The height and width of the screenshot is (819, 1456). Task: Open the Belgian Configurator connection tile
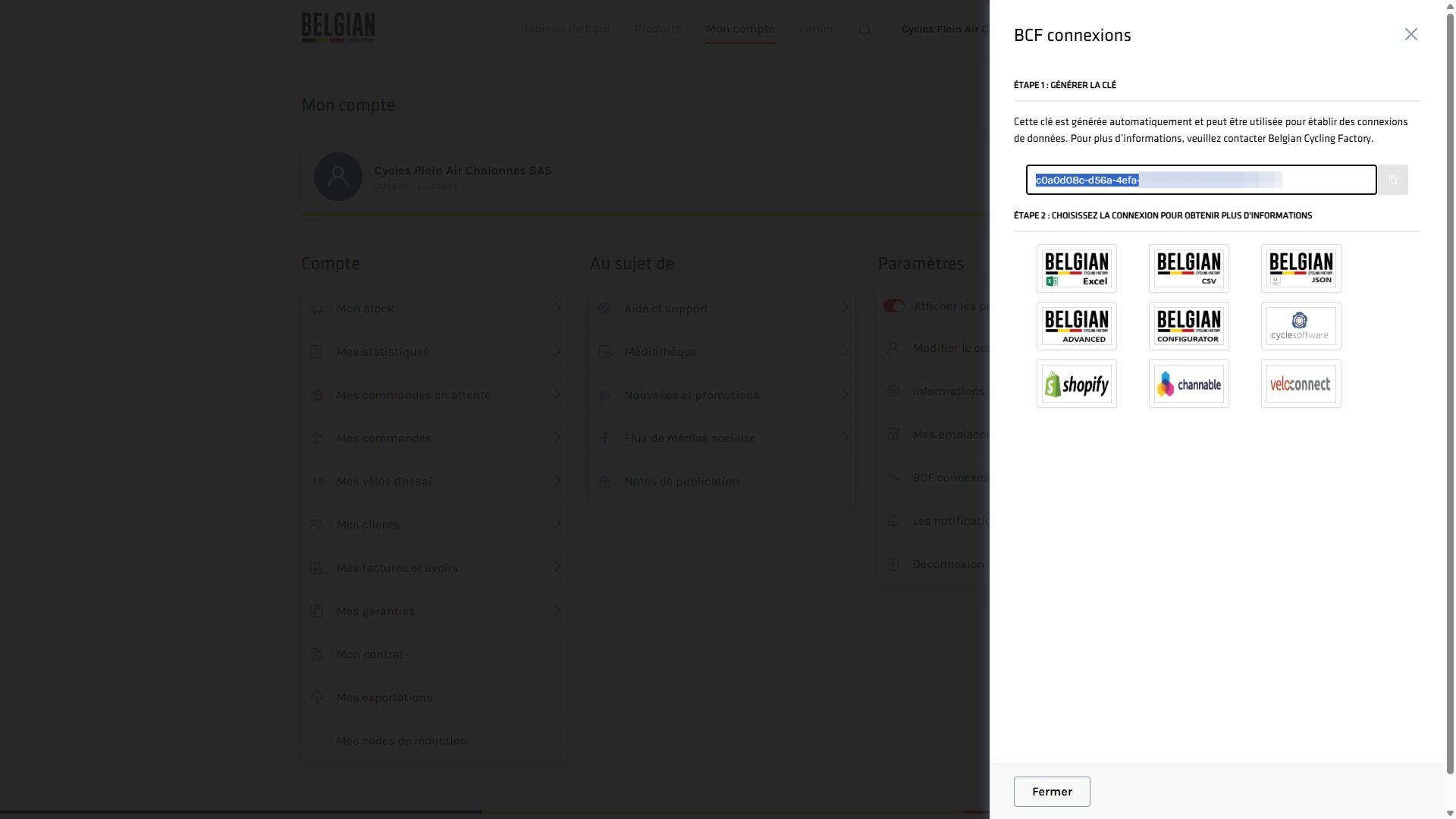pyautogui.click(x=1188, y=326)
